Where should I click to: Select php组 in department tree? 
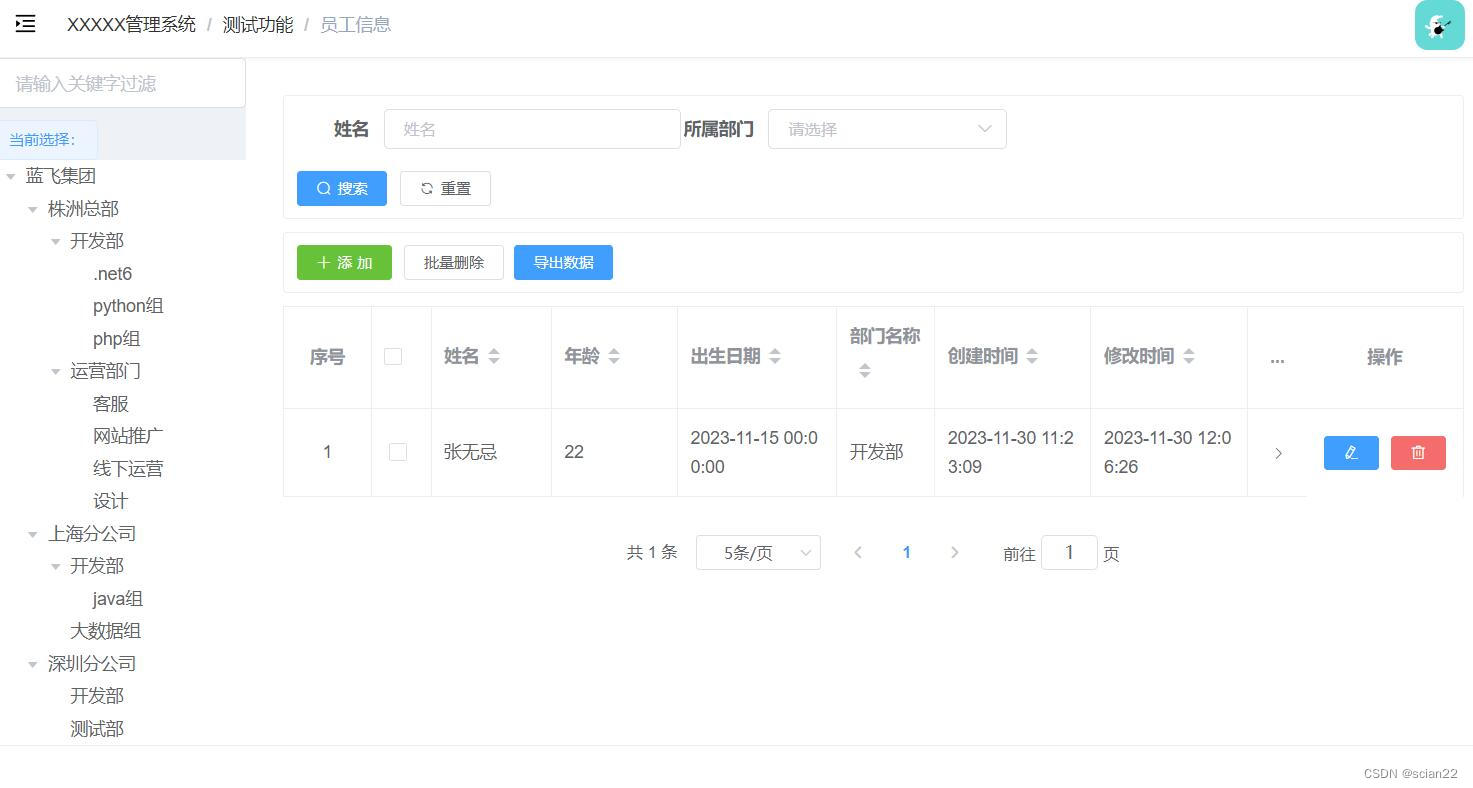coord(116,339)
